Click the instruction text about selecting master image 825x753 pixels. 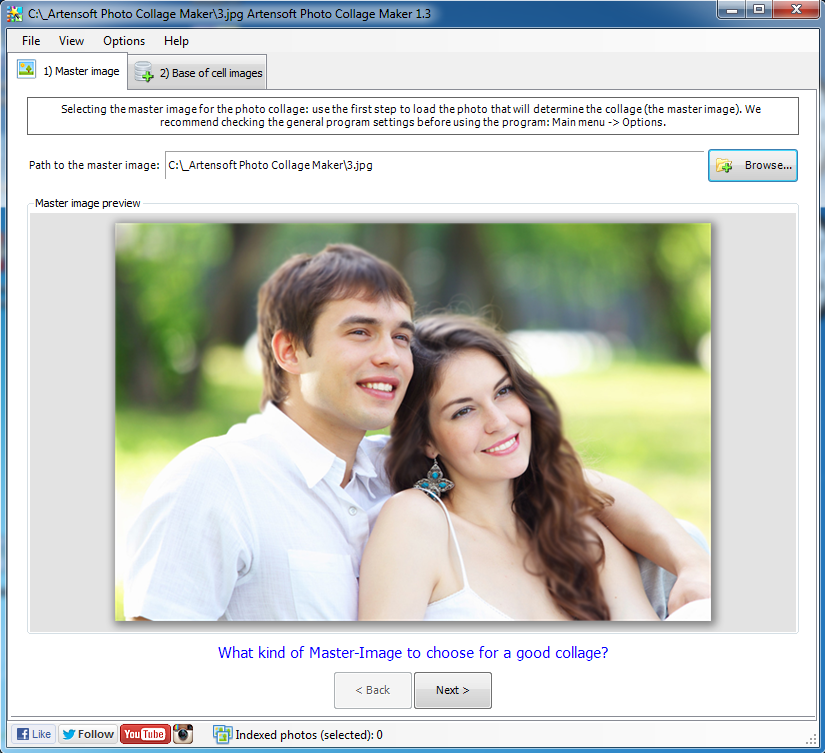click(x=413, y=116)
